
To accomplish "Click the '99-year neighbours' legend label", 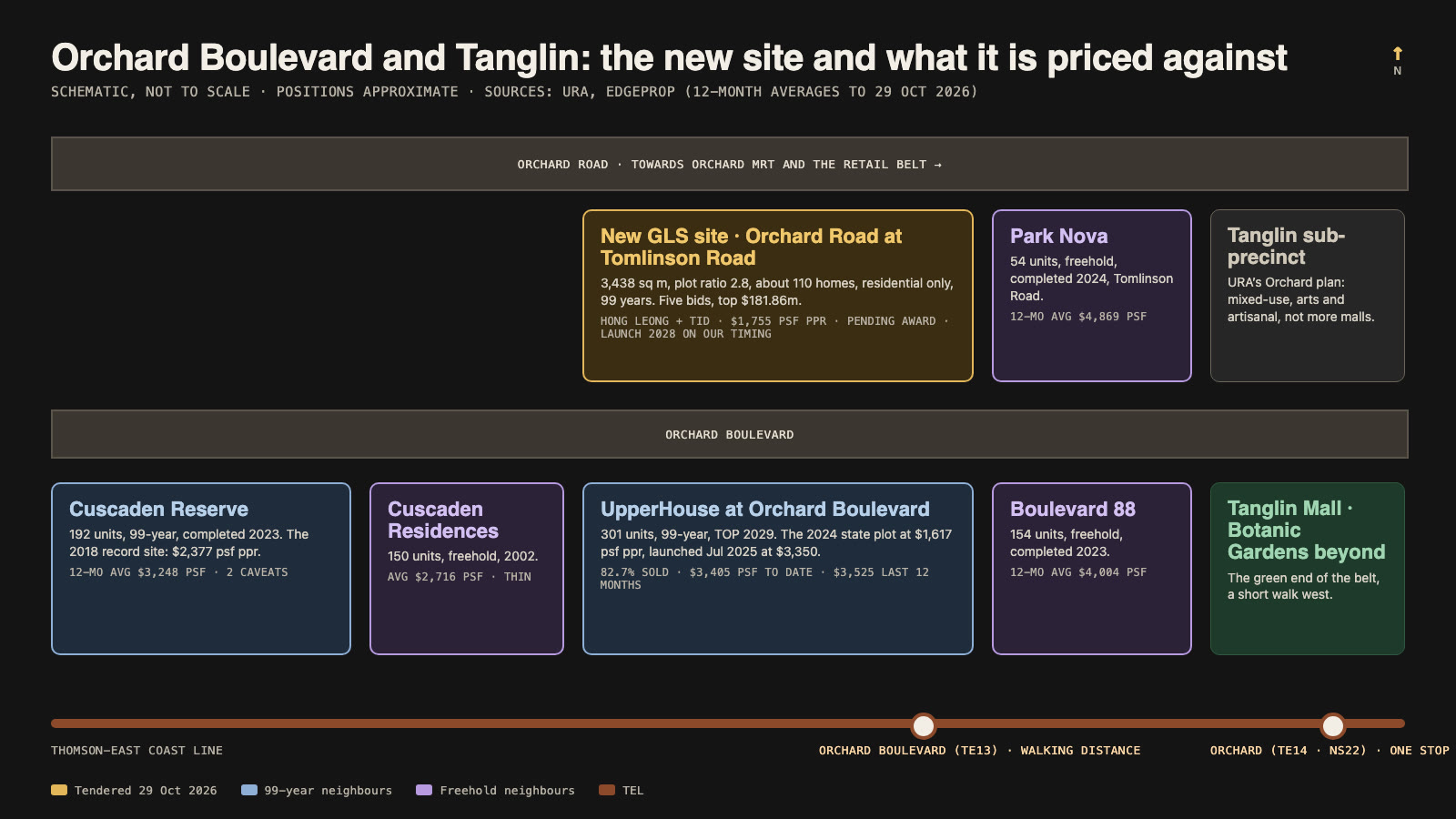I will [x=329, y=790].
